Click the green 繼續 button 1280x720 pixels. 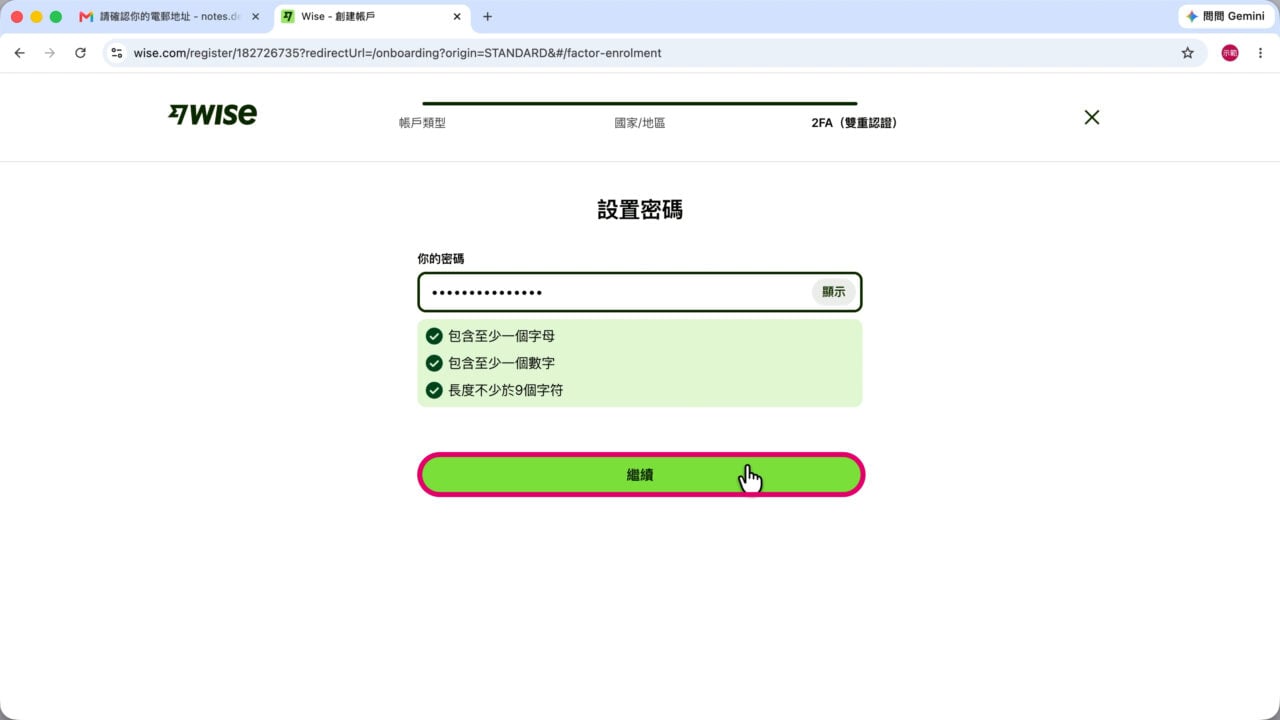640,475
